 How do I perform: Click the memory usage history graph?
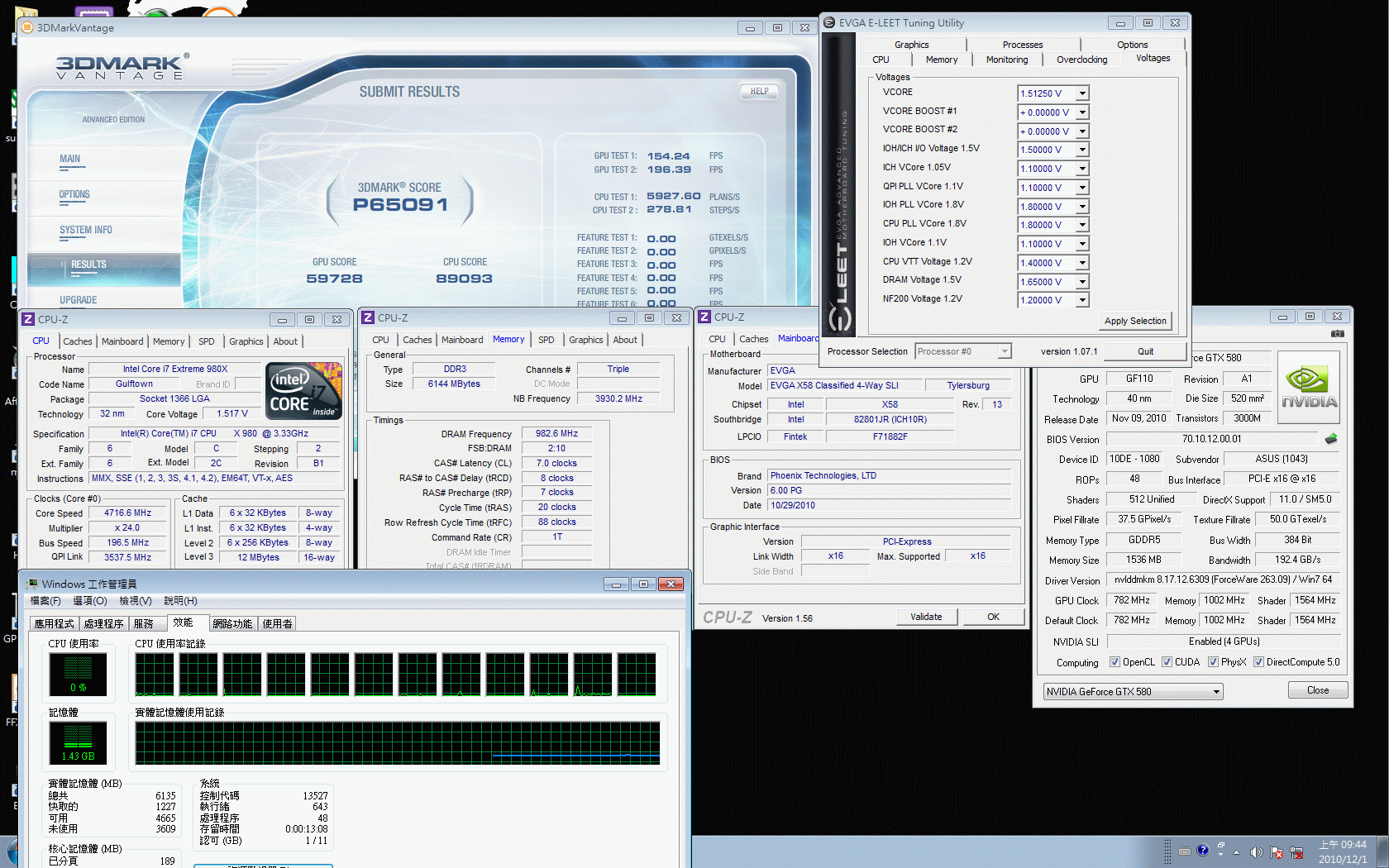[398, 742]
